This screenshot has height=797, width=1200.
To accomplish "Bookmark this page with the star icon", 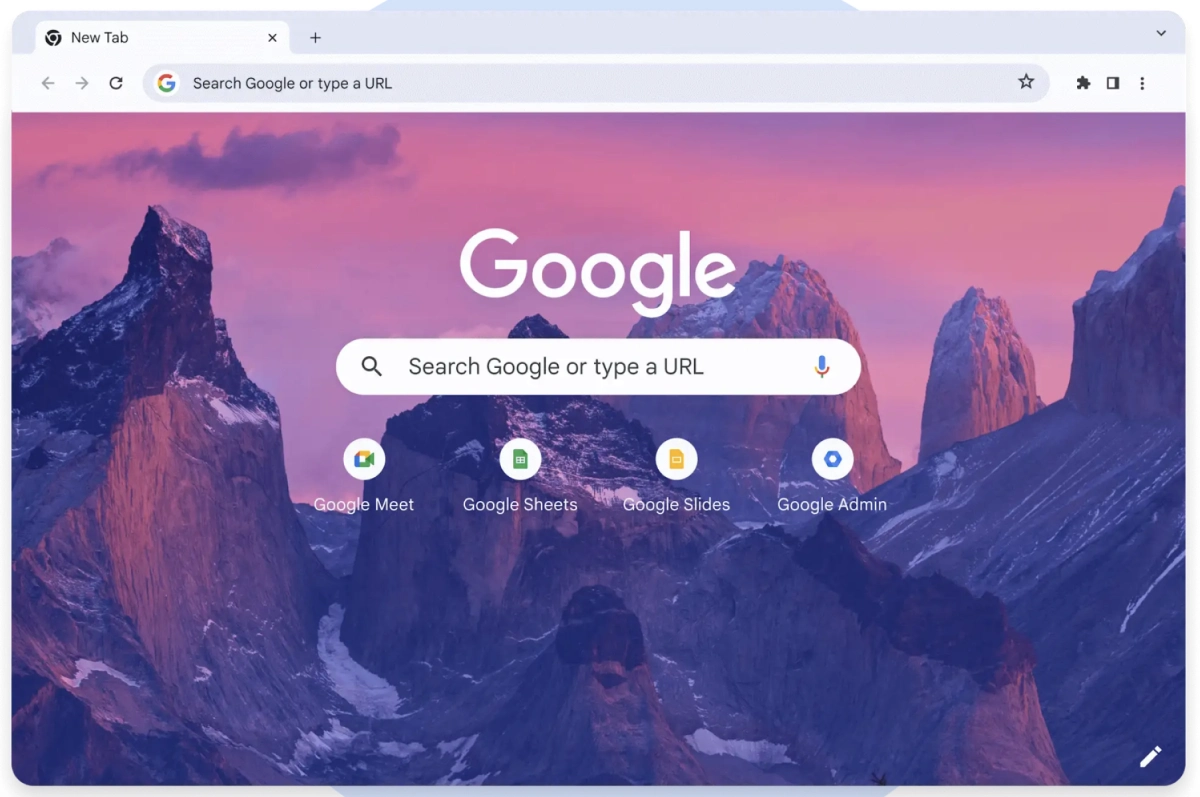I will [x=1026, y=82].
